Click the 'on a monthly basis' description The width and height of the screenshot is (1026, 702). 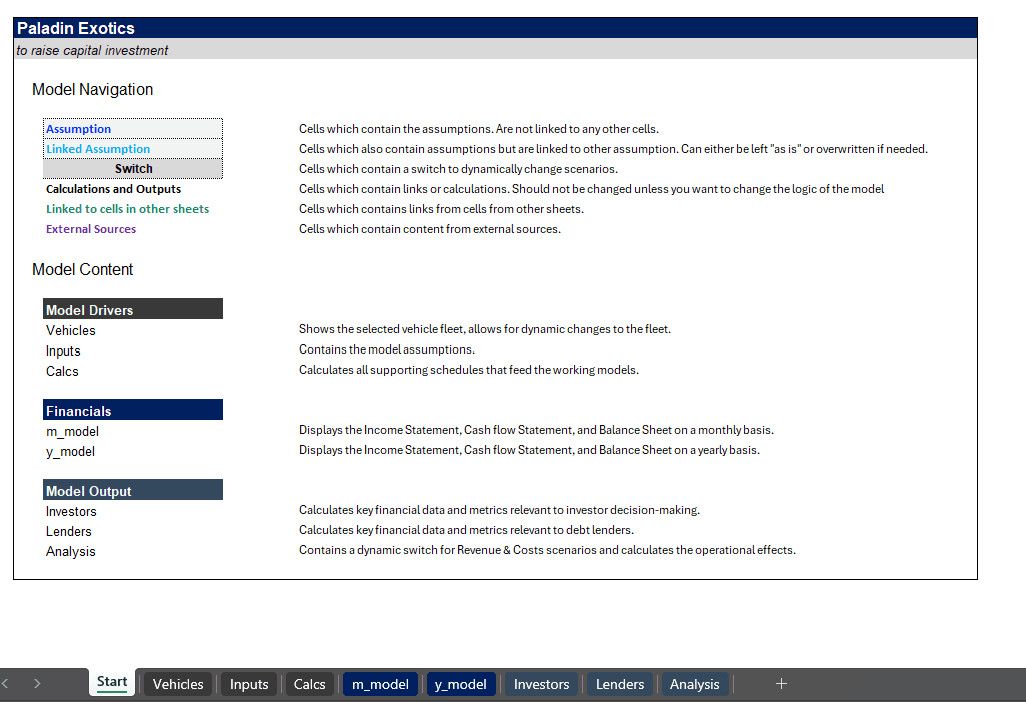point(537,430)
